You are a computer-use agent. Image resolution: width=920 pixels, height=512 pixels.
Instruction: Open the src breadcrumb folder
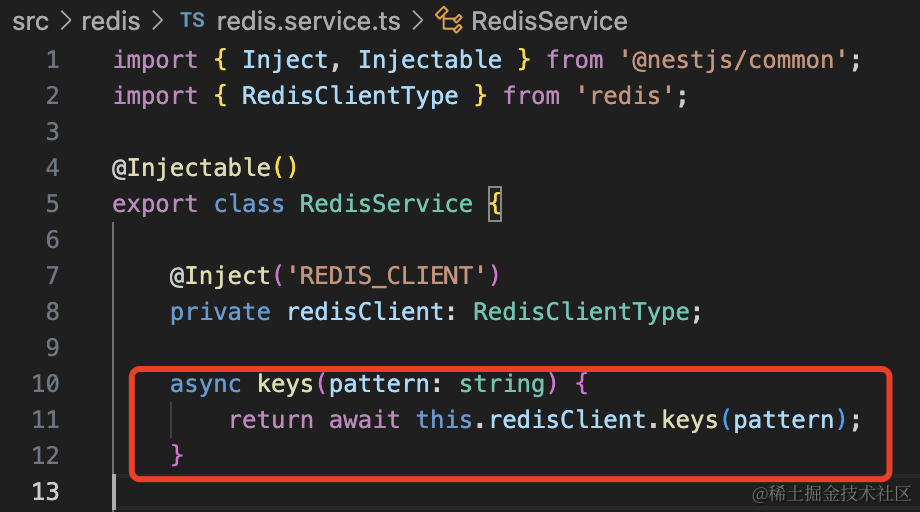tap(30, 21)
